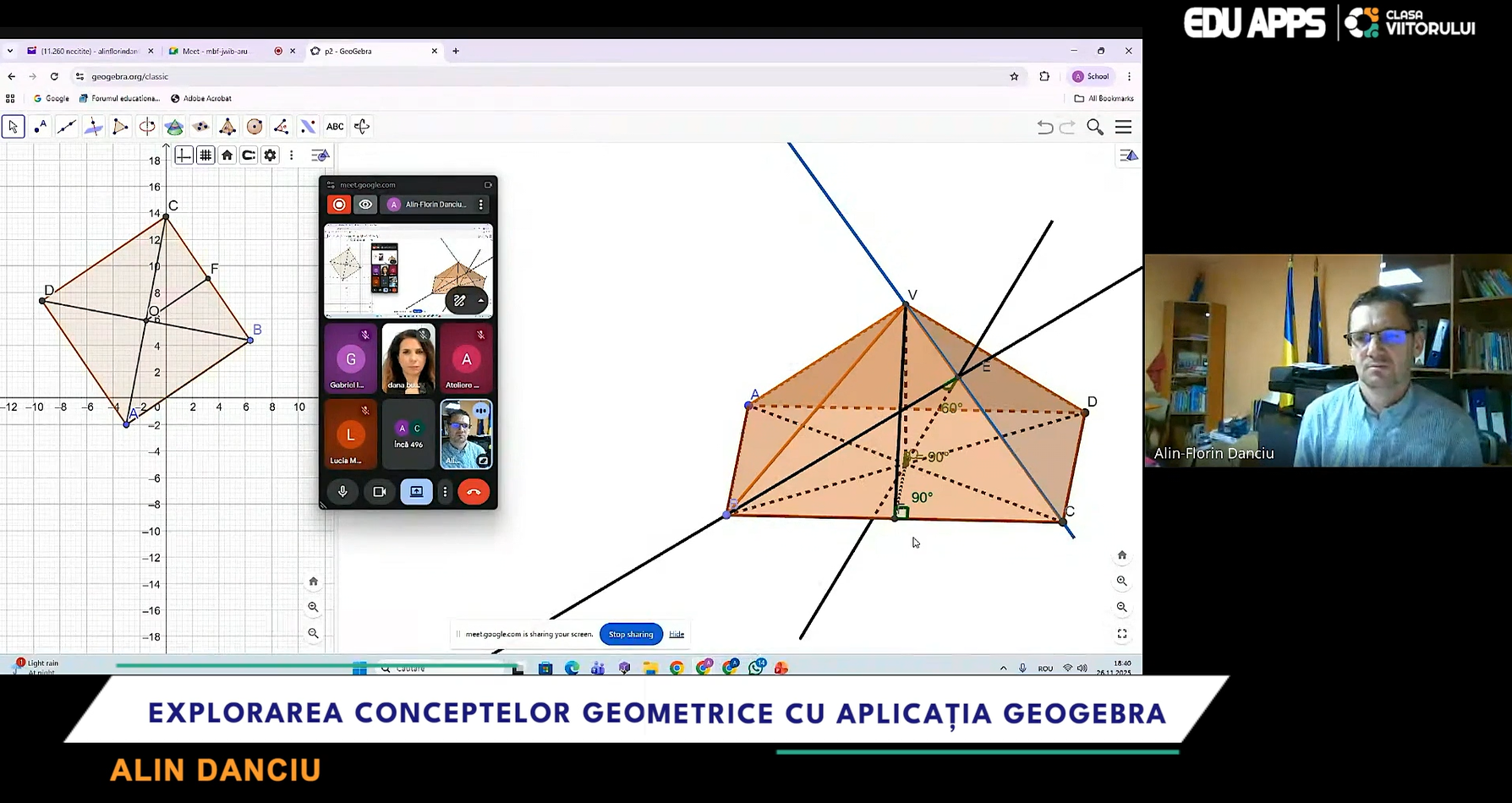Toggle the eye visibility button in Meet
This screenshot has width=1512, height=803.
(x=365, y=205)
